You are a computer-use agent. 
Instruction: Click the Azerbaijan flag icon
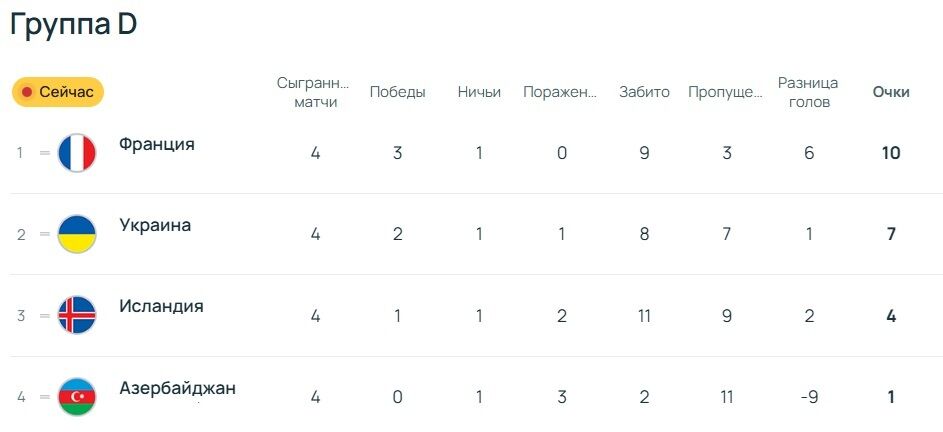tap(77, 397)
